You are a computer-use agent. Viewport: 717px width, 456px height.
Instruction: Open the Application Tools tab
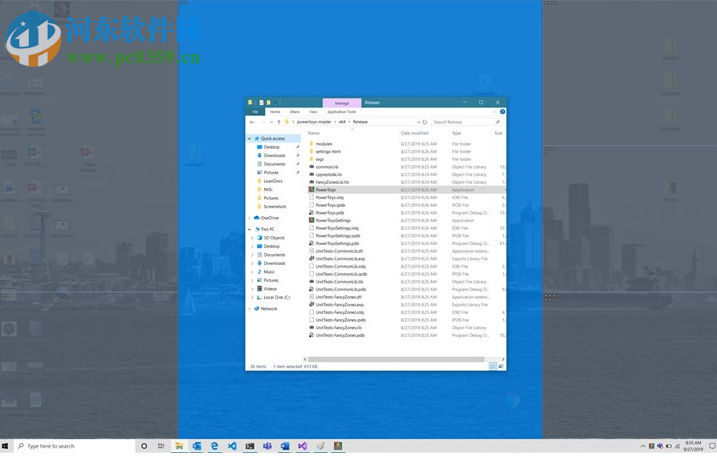pos(341,112)
